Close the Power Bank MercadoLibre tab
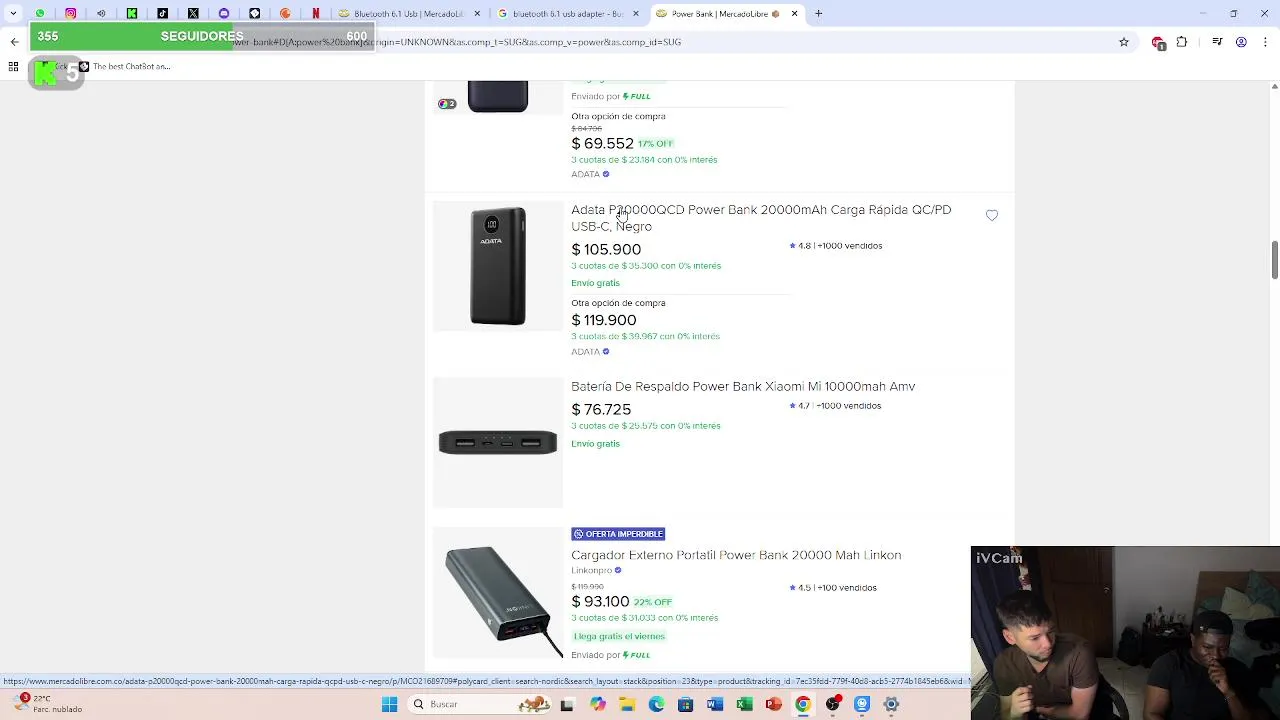The image size is (1280, 720). (794, 14)
